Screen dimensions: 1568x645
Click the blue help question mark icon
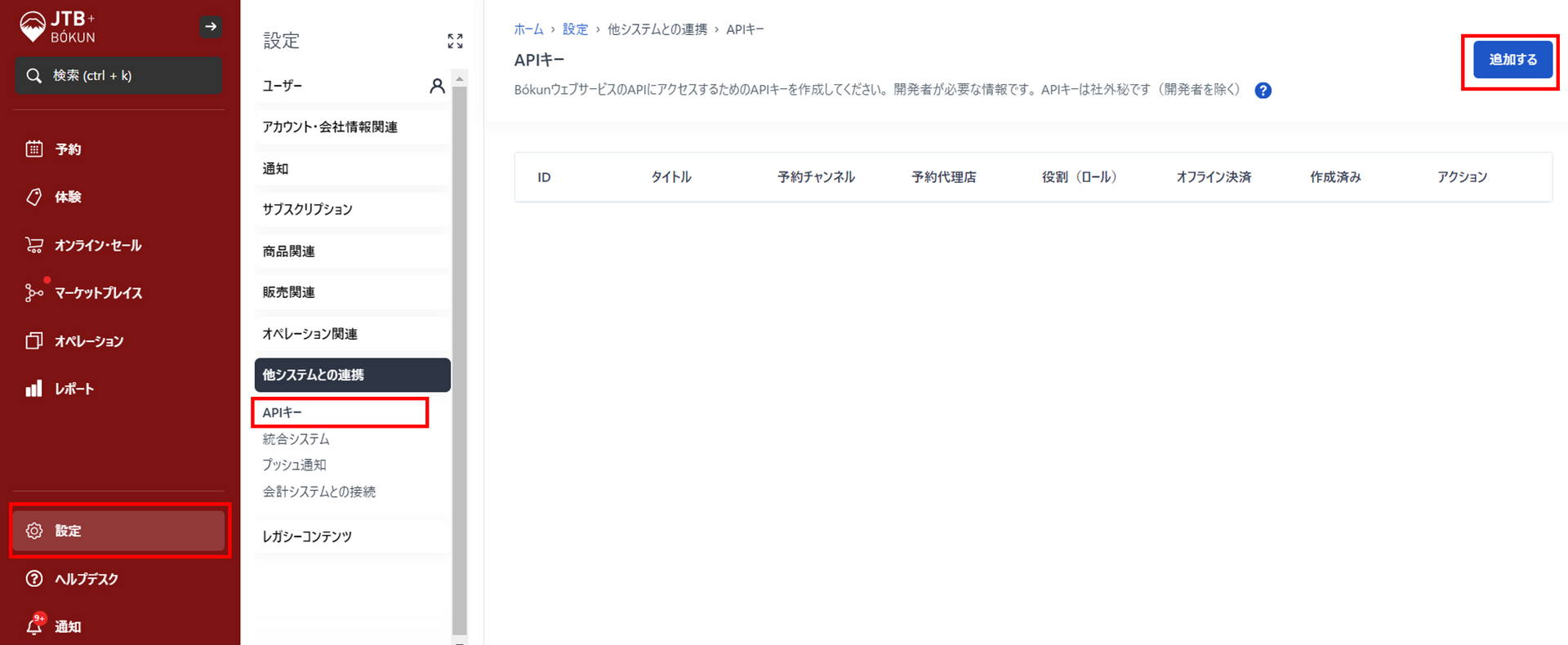coord(1263,91)
